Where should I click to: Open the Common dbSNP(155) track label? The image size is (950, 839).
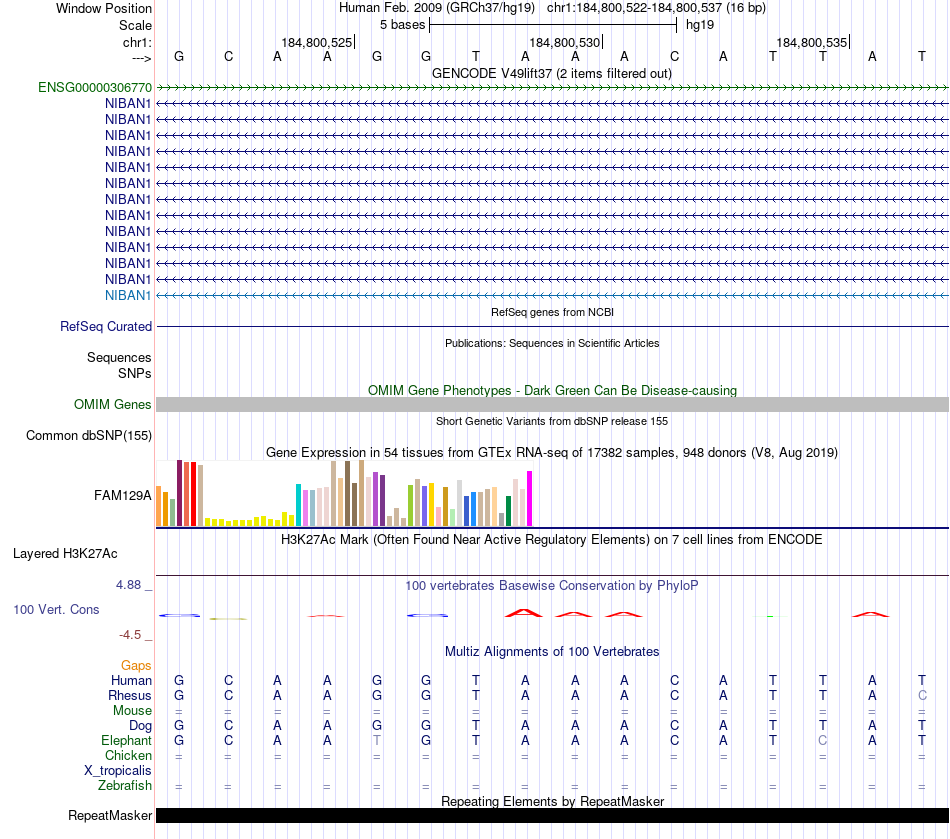[x=89, y=435]
